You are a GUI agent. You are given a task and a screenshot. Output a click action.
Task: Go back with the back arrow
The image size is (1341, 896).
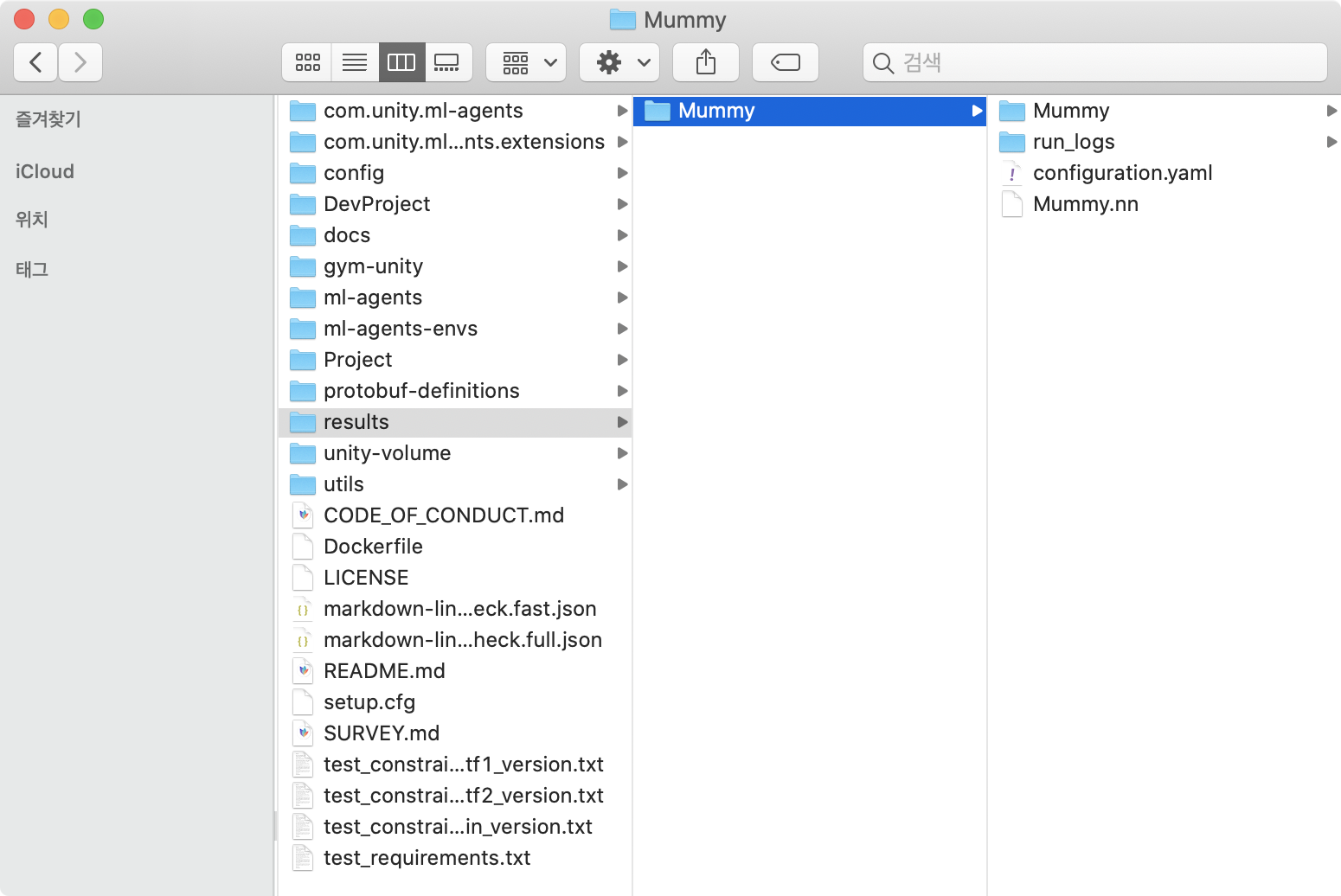pos(35,62)
